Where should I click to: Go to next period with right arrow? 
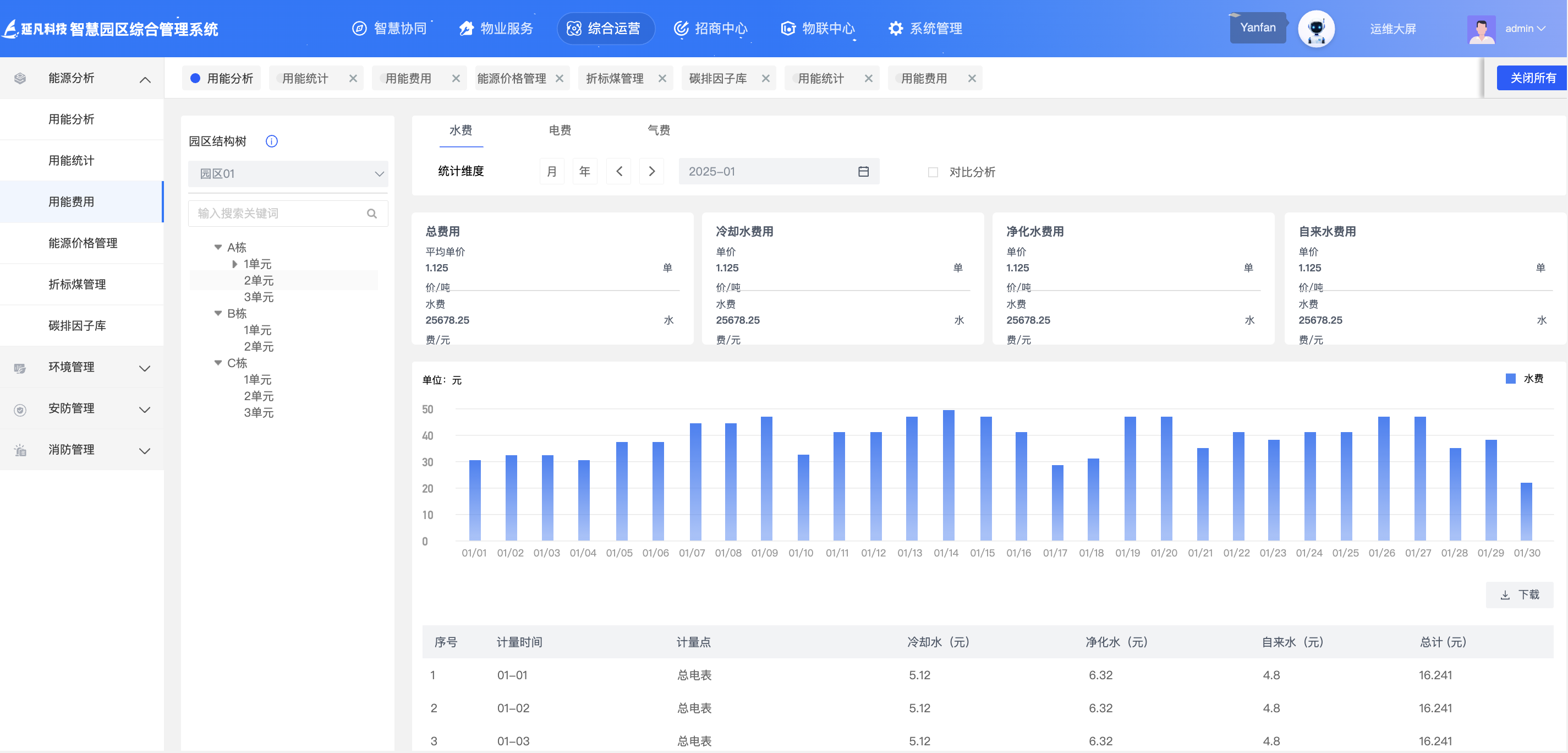651,172
